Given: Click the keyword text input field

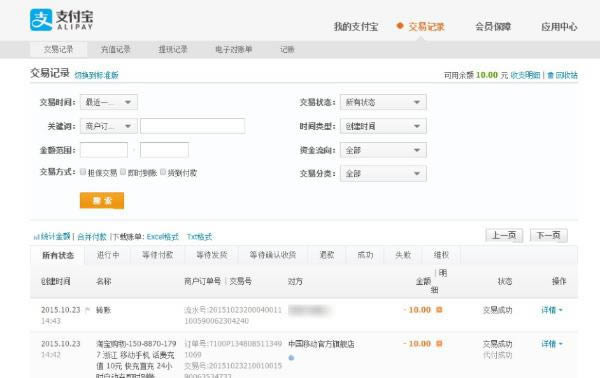Looking at the screenshot, I should [192, 126].
